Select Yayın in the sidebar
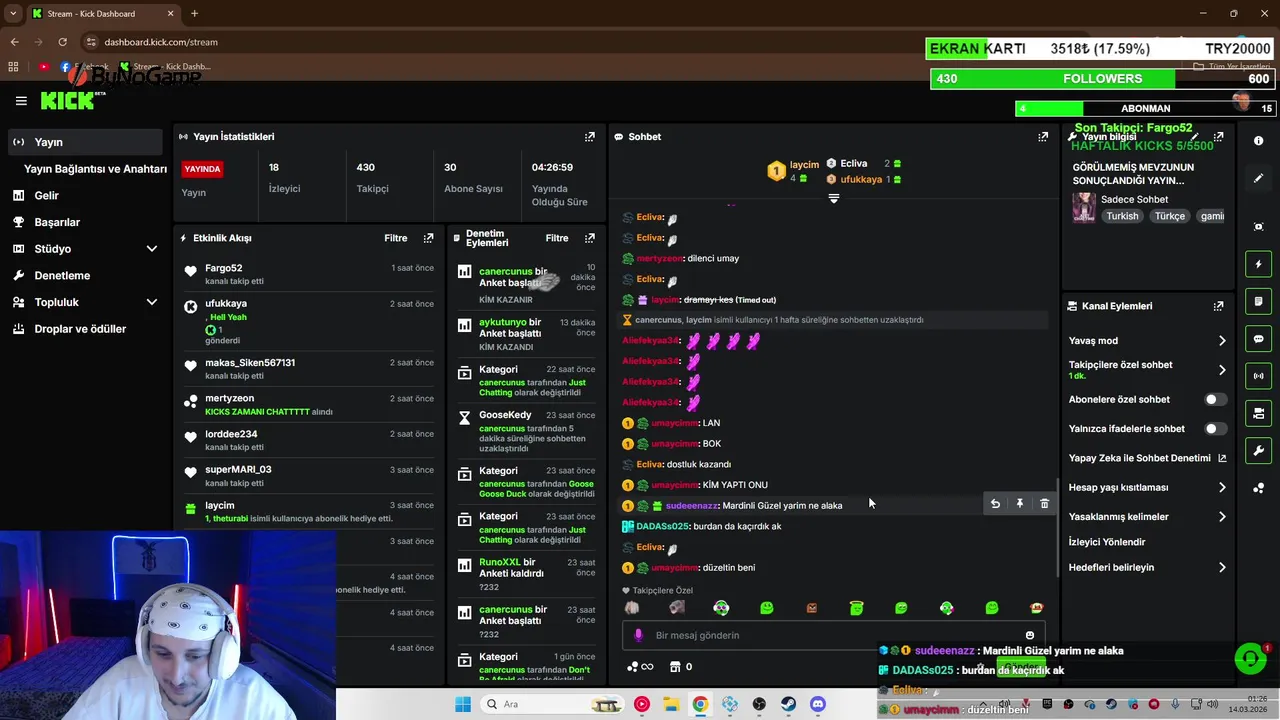 (x=84, y=142)
